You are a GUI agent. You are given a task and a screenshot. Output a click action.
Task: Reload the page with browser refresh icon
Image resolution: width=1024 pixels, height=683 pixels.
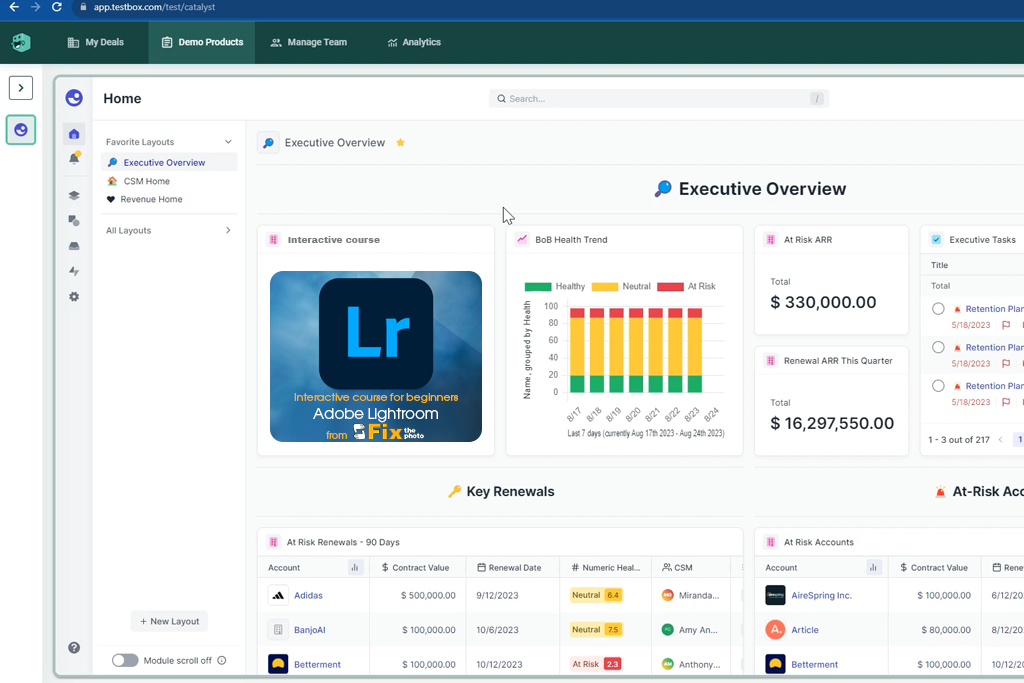[x=57, y=7]
